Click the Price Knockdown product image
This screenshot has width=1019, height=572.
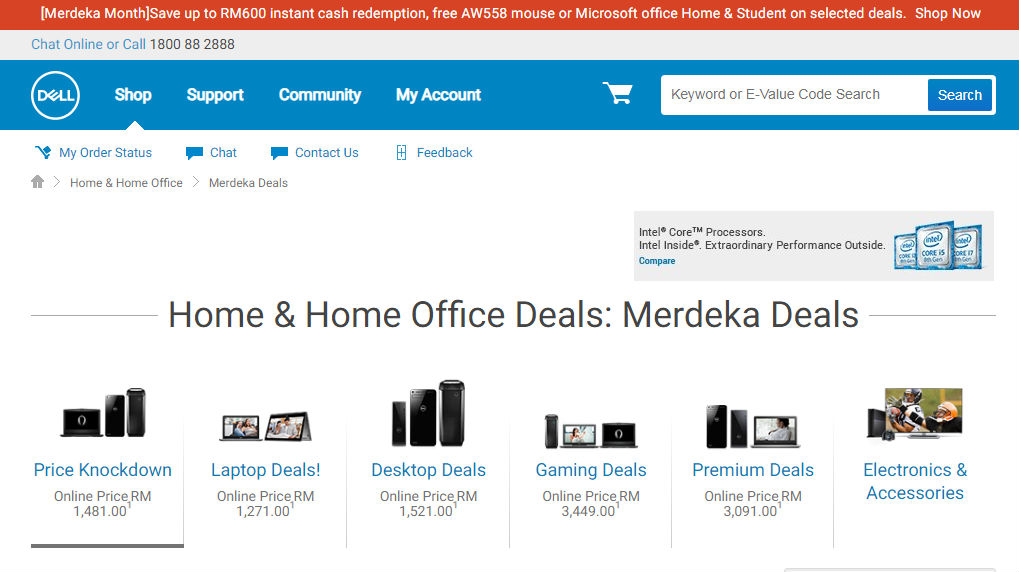coord(103,413)
